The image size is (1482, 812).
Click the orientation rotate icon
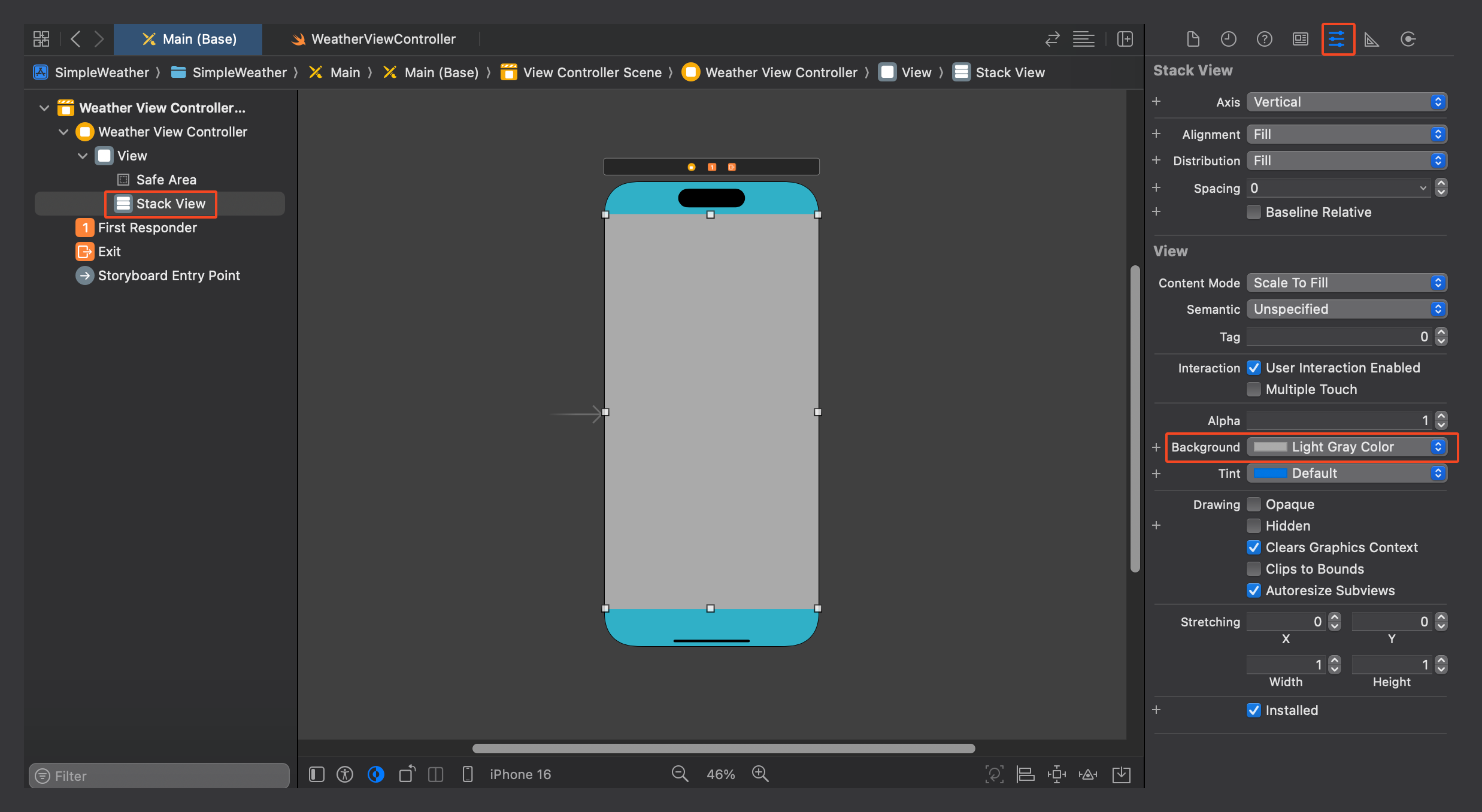click(x=407, y=774)
